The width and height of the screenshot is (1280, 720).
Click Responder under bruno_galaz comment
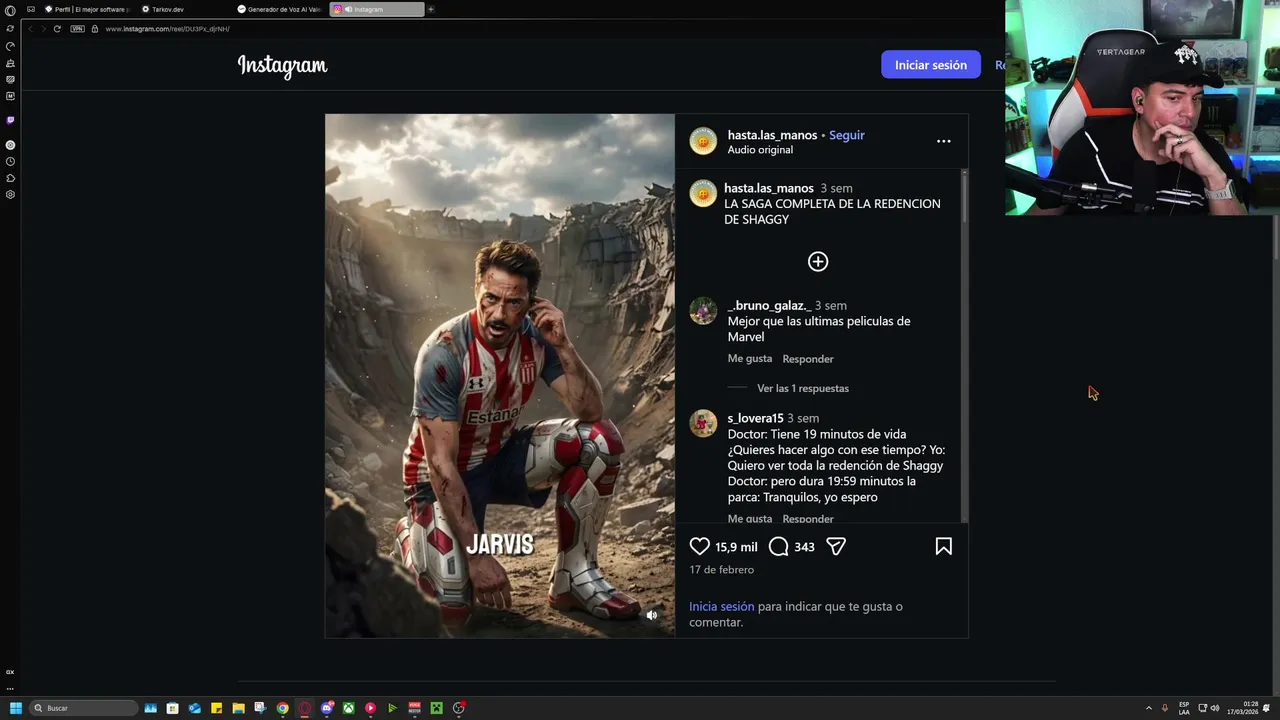807,359
